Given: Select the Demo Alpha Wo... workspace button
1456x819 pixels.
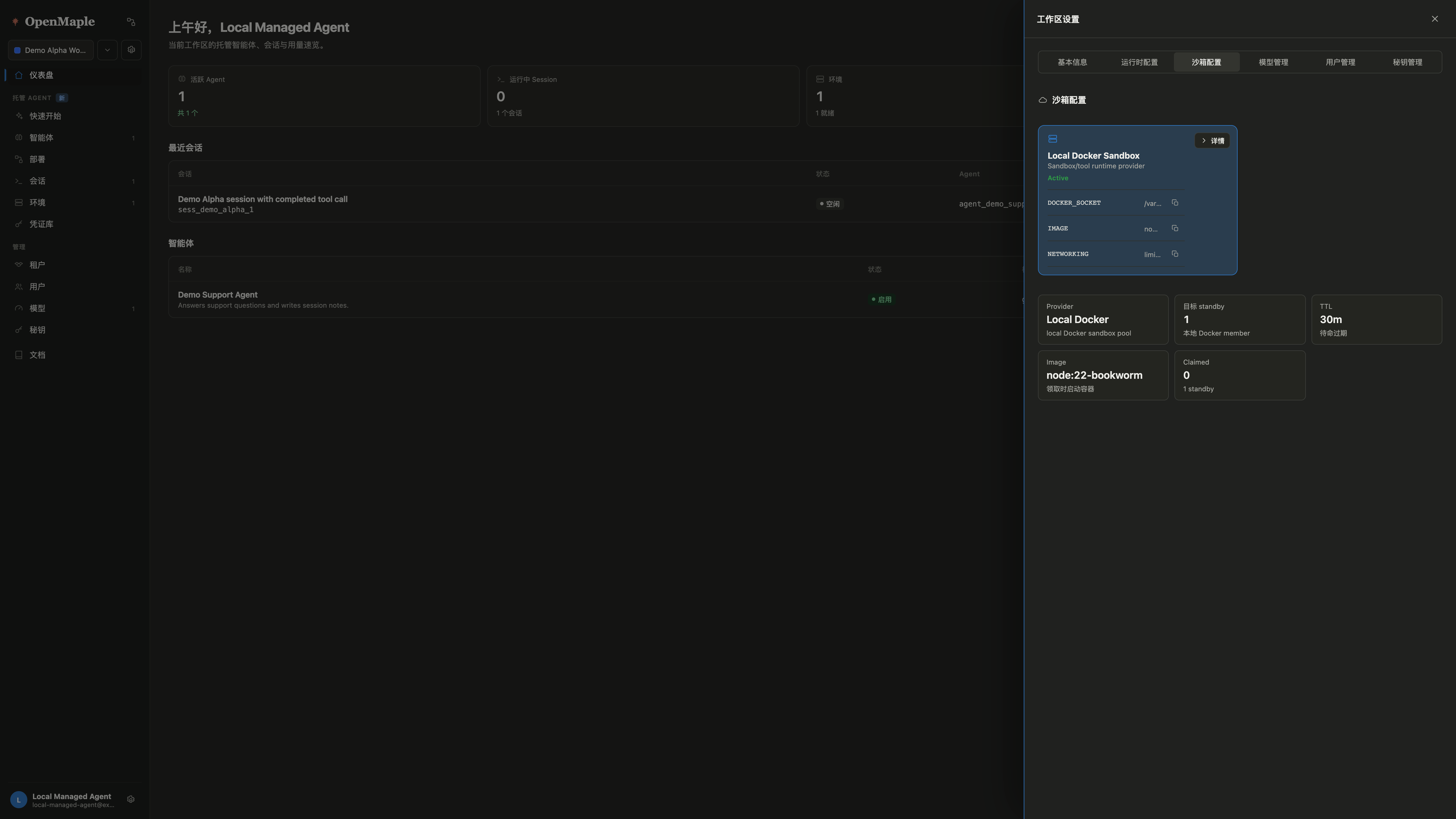Looking at the screenshot, I should point(51,50).
